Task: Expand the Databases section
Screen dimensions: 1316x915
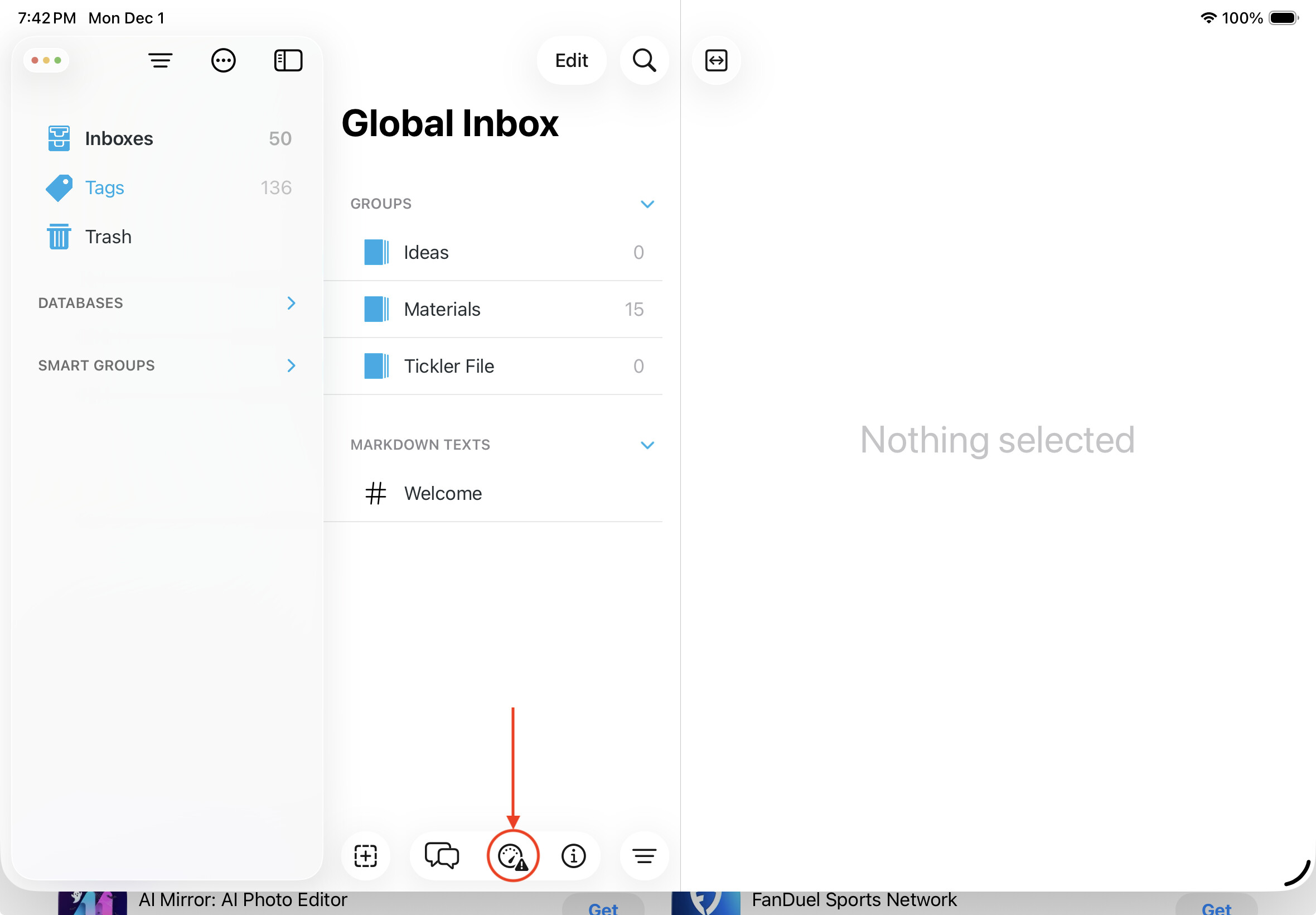Action: tap(291, 303)
